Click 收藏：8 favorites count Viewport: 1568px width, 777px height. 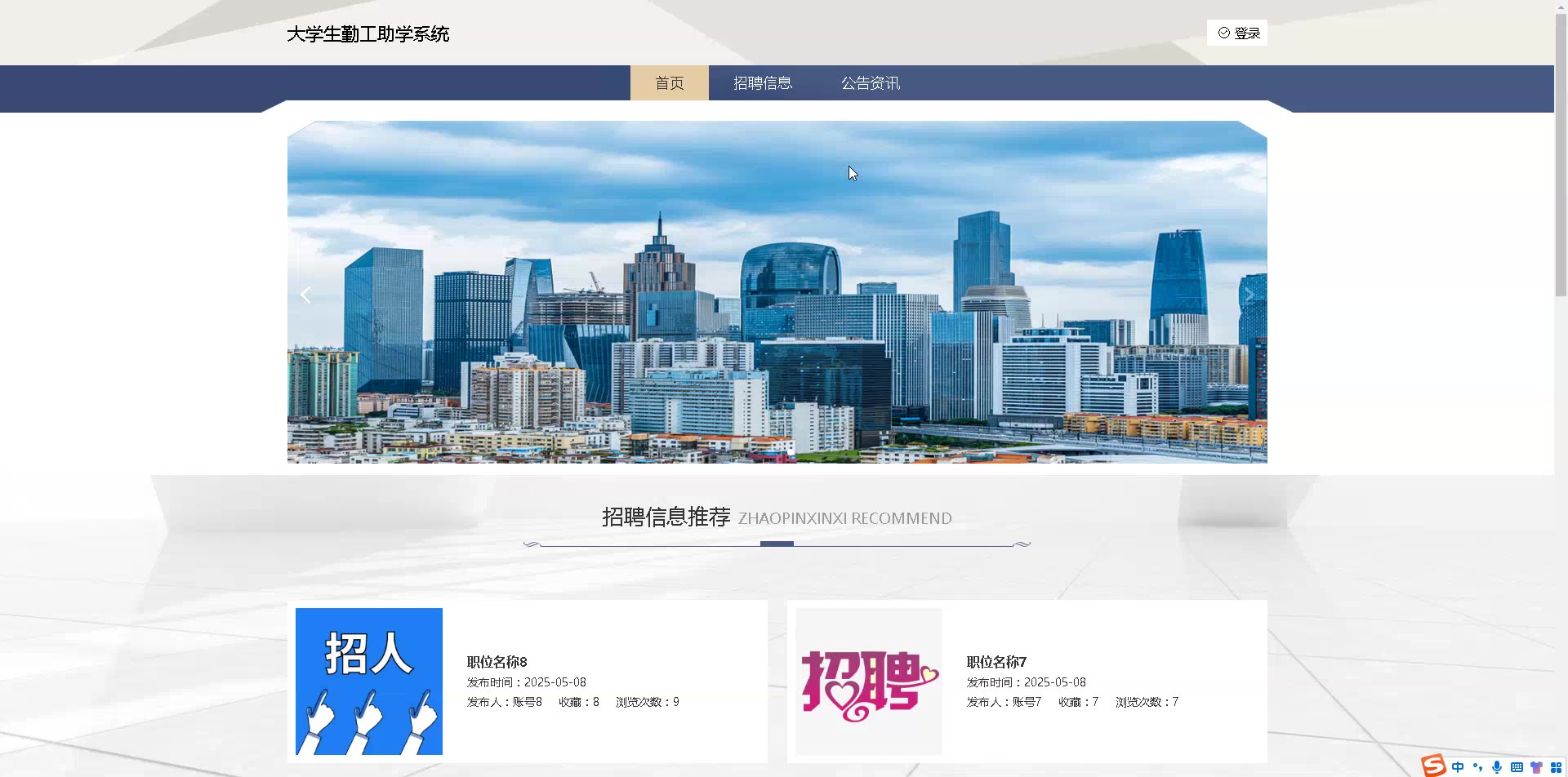click(x=579, y=702)
